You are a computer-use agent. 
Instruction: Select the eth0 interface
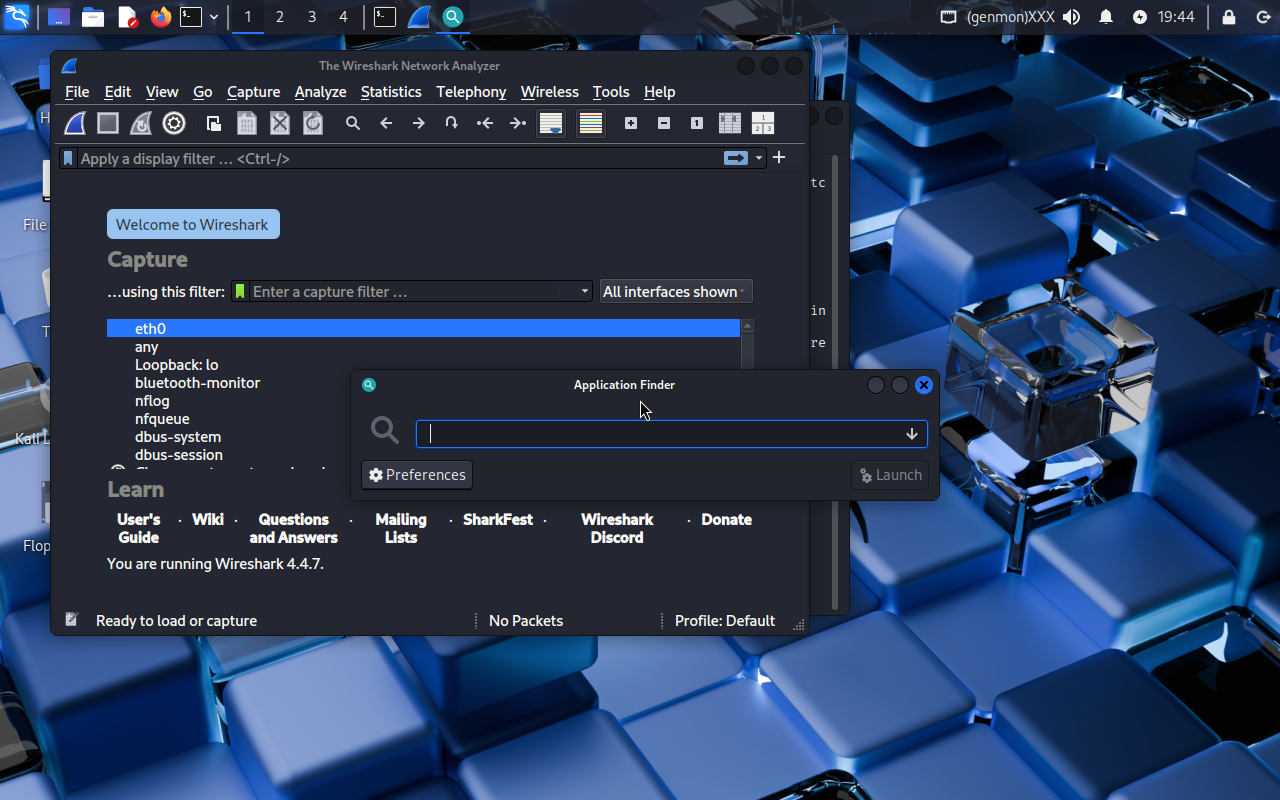point(423,328)
